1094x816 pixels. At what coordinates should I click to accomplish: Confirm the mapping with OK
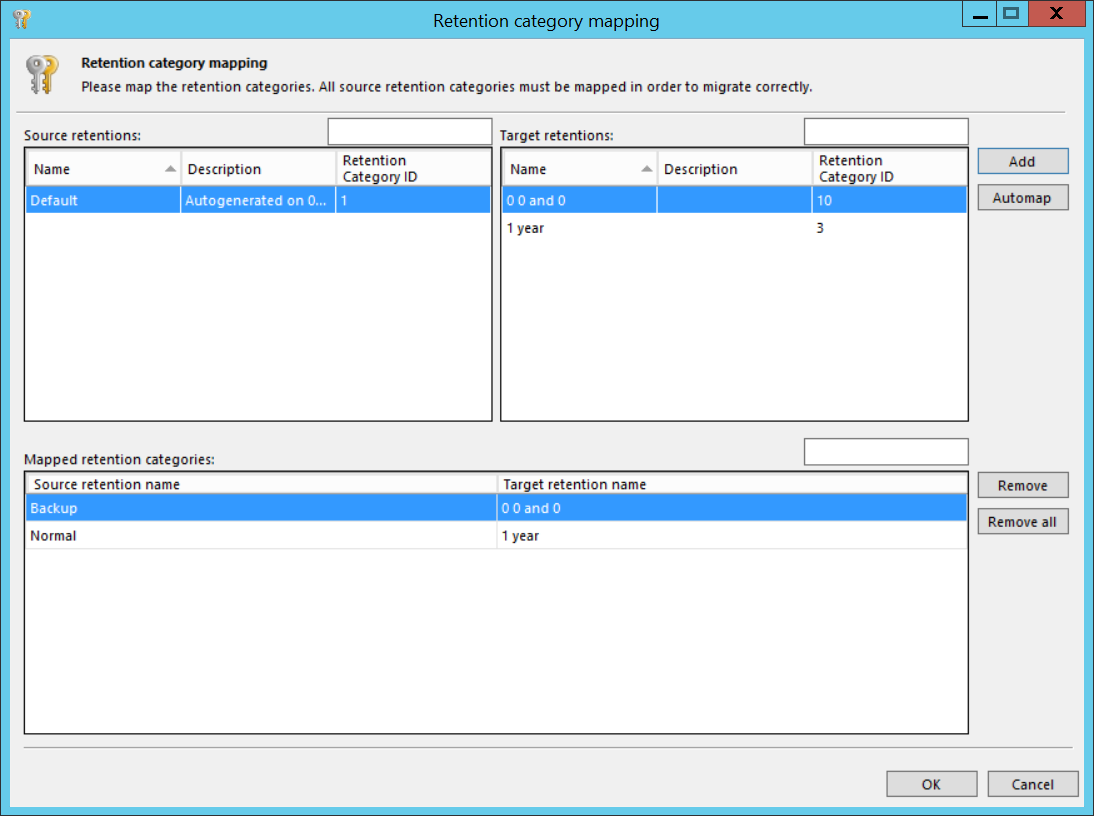931,784
